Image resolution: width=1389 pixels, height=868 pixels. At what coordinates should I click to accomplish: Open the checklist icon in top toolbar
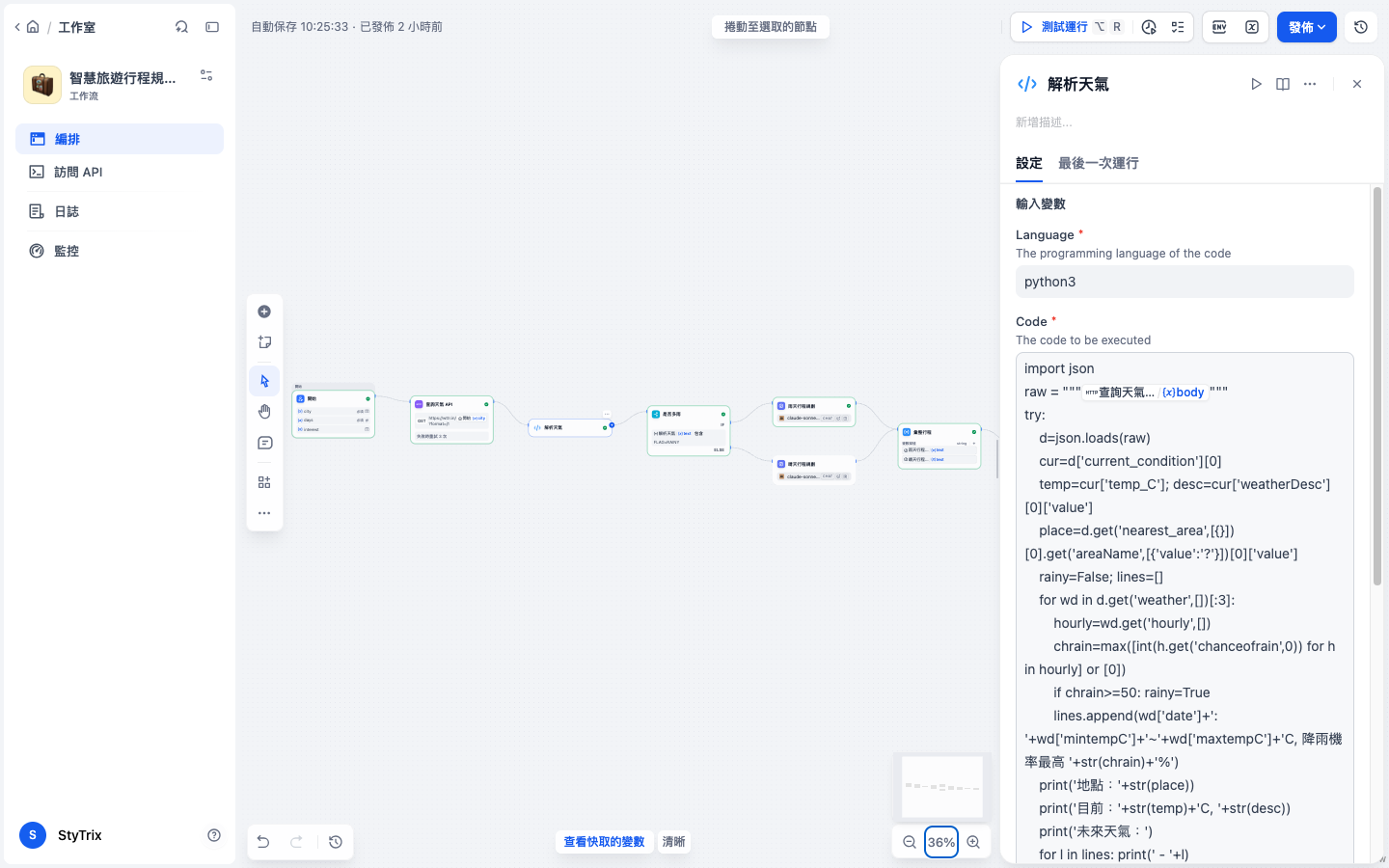coord(1178,27)
